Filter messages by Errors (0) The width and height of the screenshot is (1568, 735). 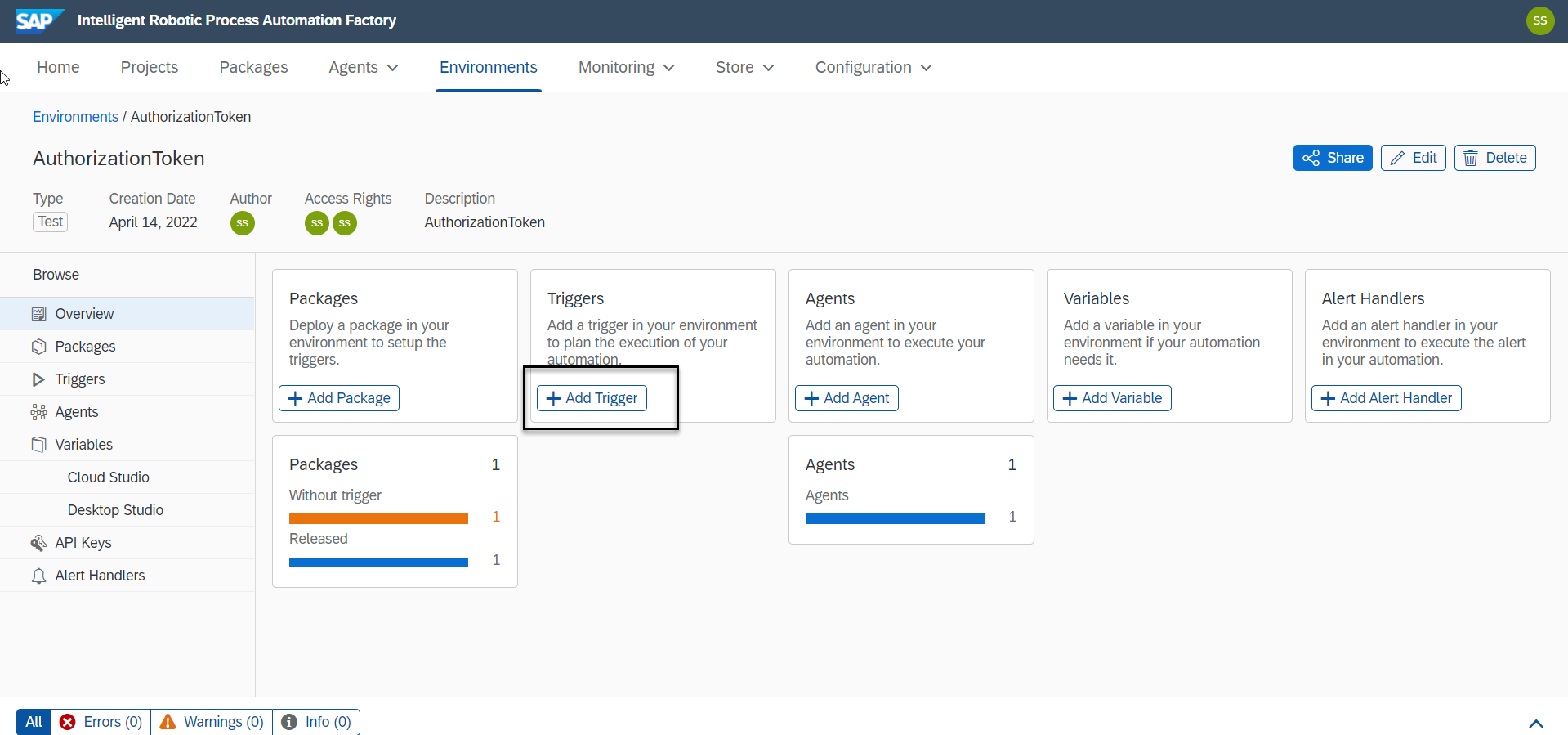[101, 722]
